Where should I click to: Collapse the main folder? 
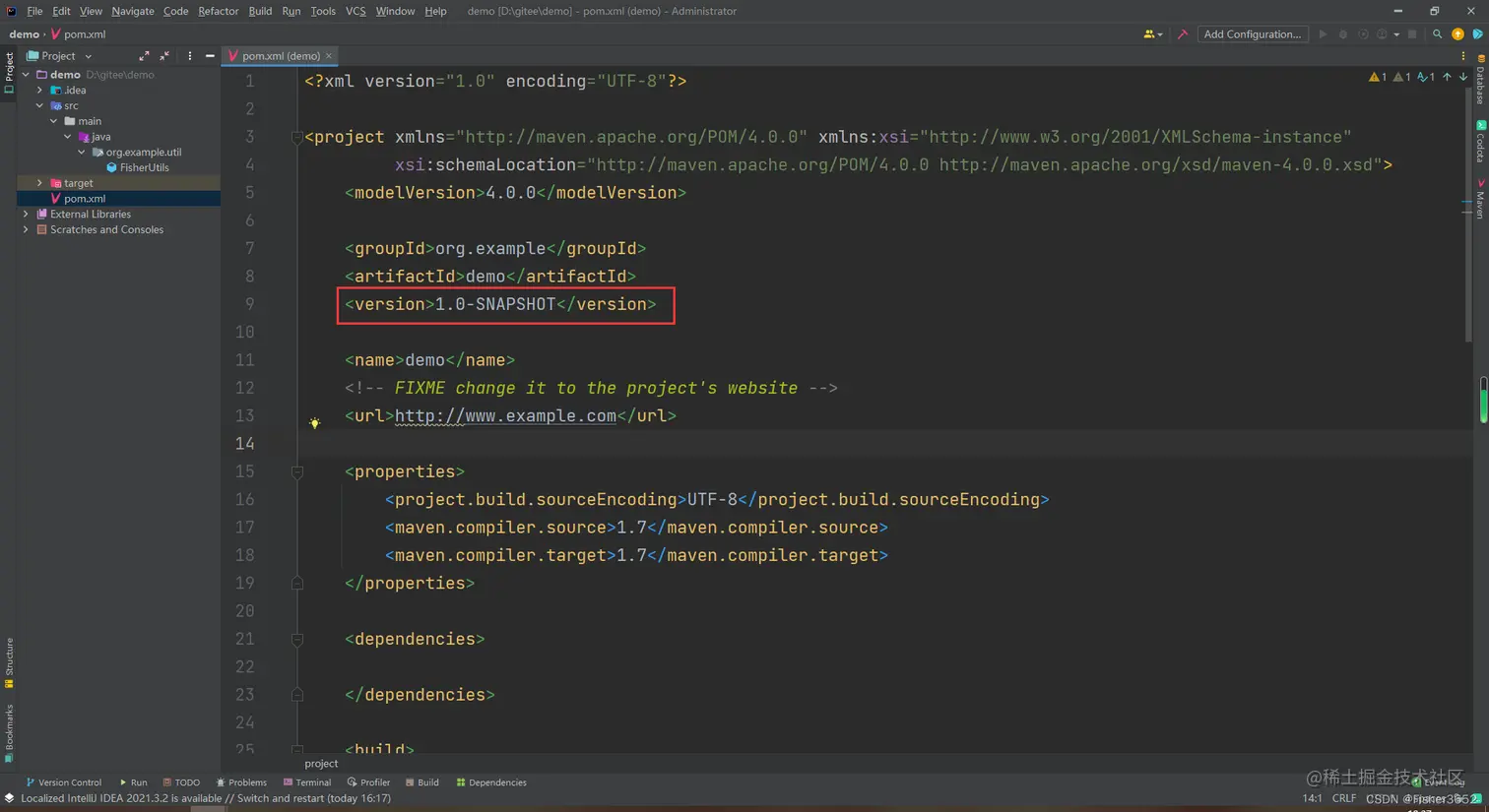pos(54,121)
